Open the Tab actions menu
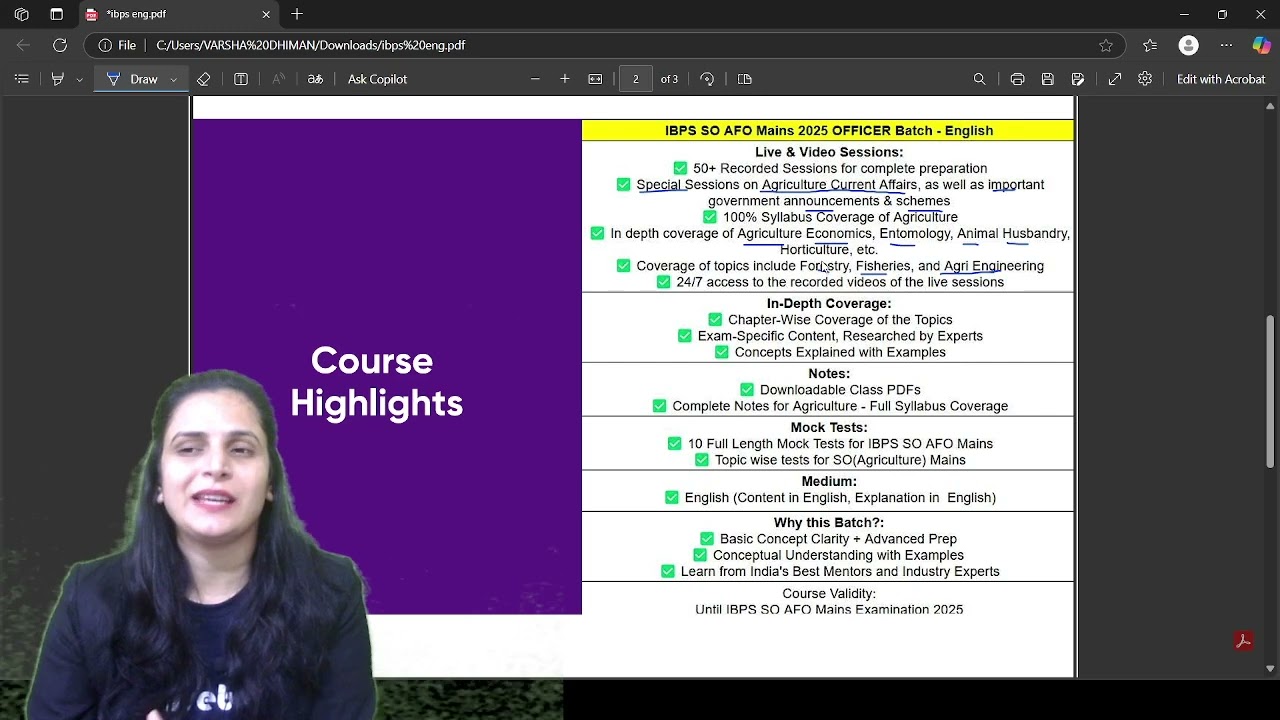The width and height of the screenshot is (1280, 720). (56, 15)
